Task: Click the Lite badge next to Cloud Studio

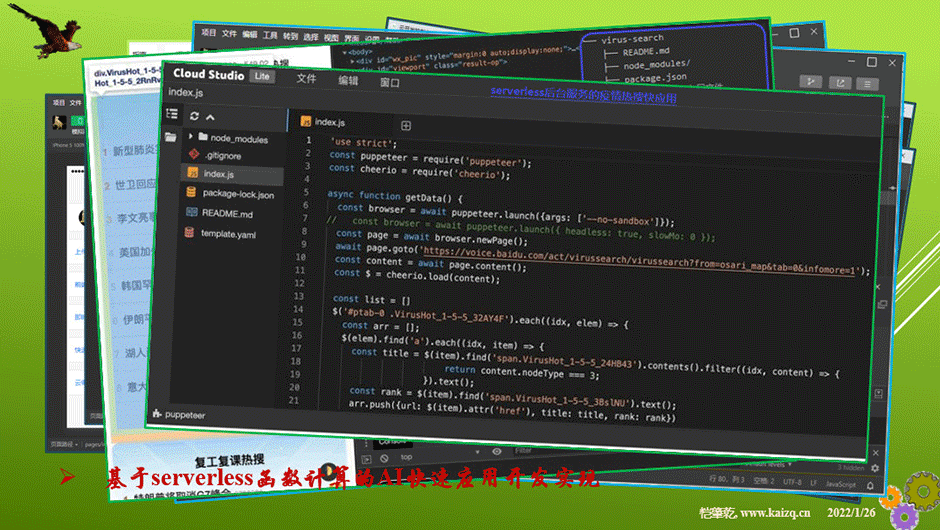Action: pyautogui.click(x=262, y=76)
